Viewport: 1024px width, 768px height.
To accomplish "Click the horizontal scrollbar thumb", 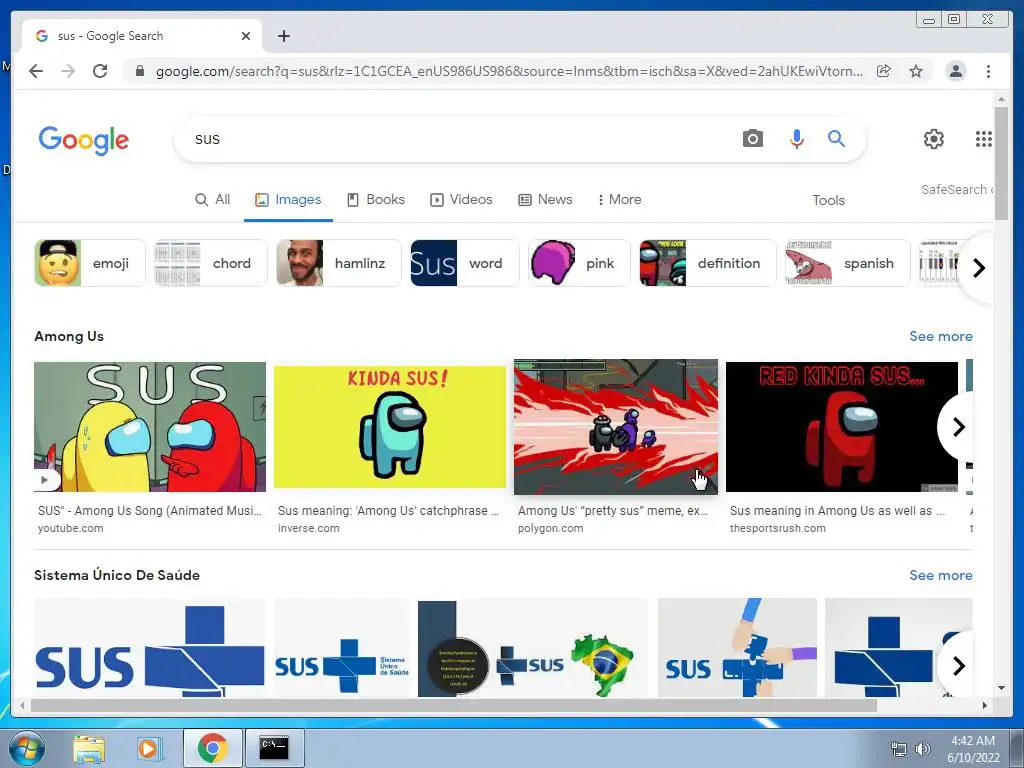I will (453, 705).
